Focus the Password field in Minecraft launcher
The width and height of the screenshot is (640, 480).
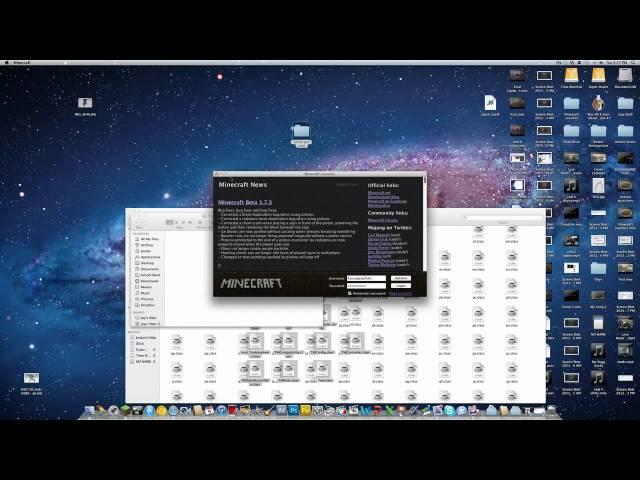[x=366, y=286]
